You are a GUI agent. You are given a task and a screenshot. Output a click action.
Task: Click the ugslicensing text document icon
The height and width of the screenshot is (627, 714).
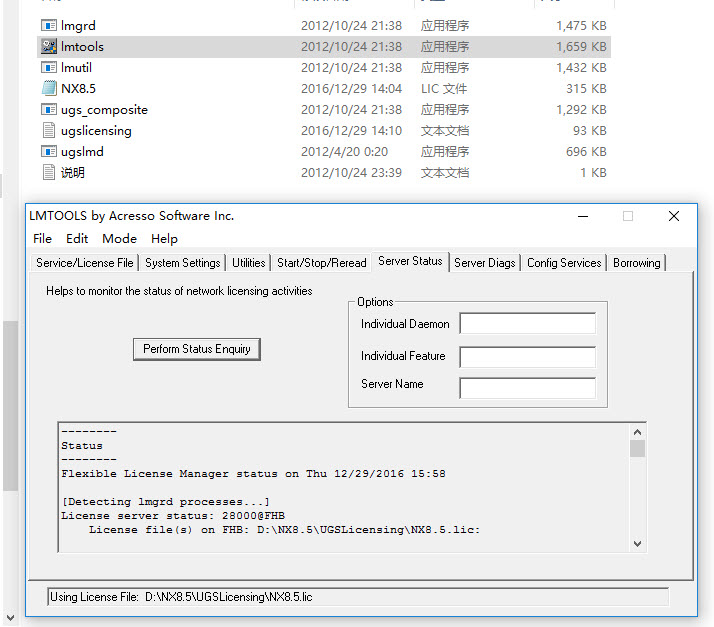[x=49, y=131]
